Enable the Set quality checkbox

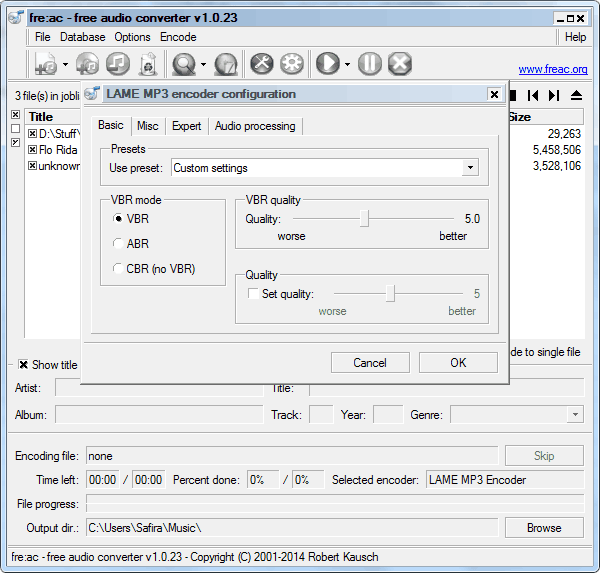[x=253, y=294]
